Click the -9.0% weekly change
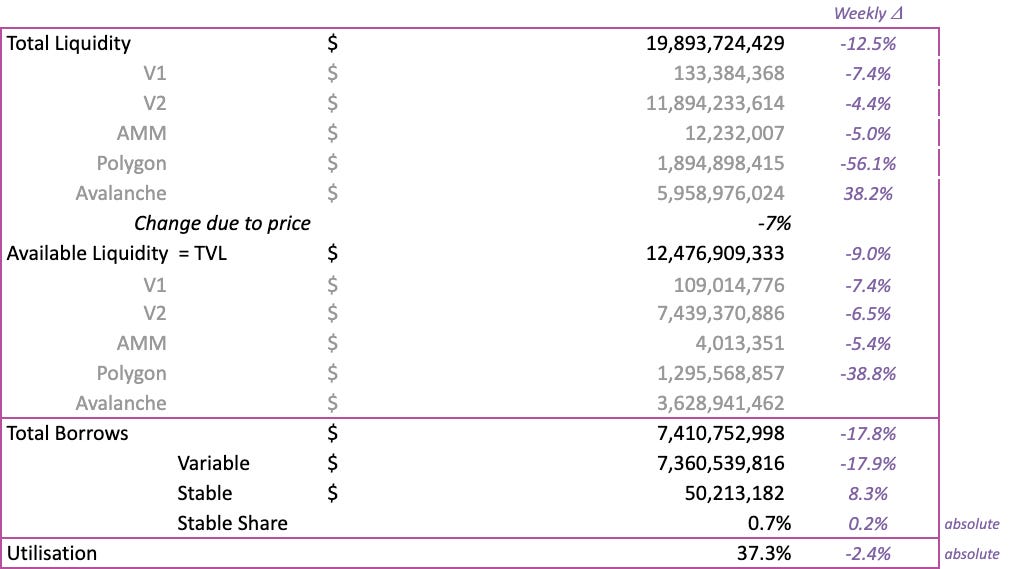 (x=868, y=254)
